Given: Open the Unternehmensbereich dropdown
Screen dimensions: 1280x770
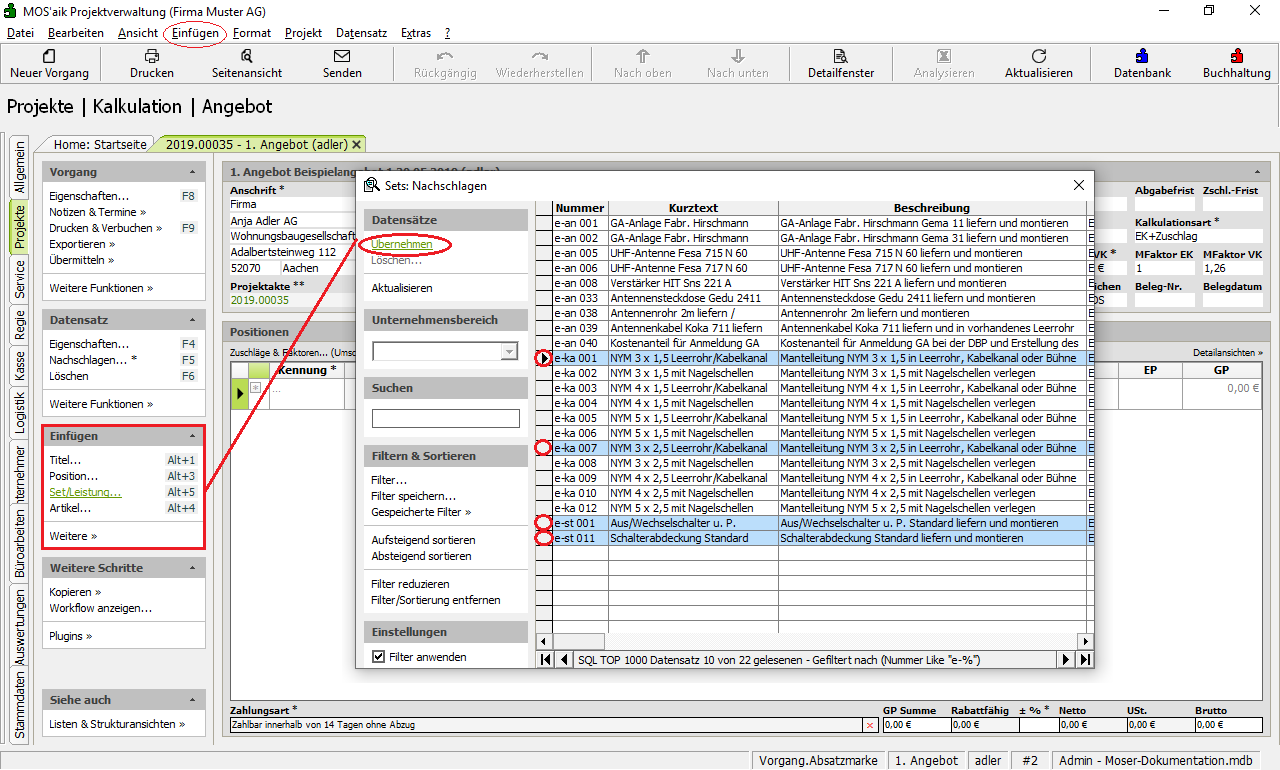Looking at the screenshot, I should 509,351.
